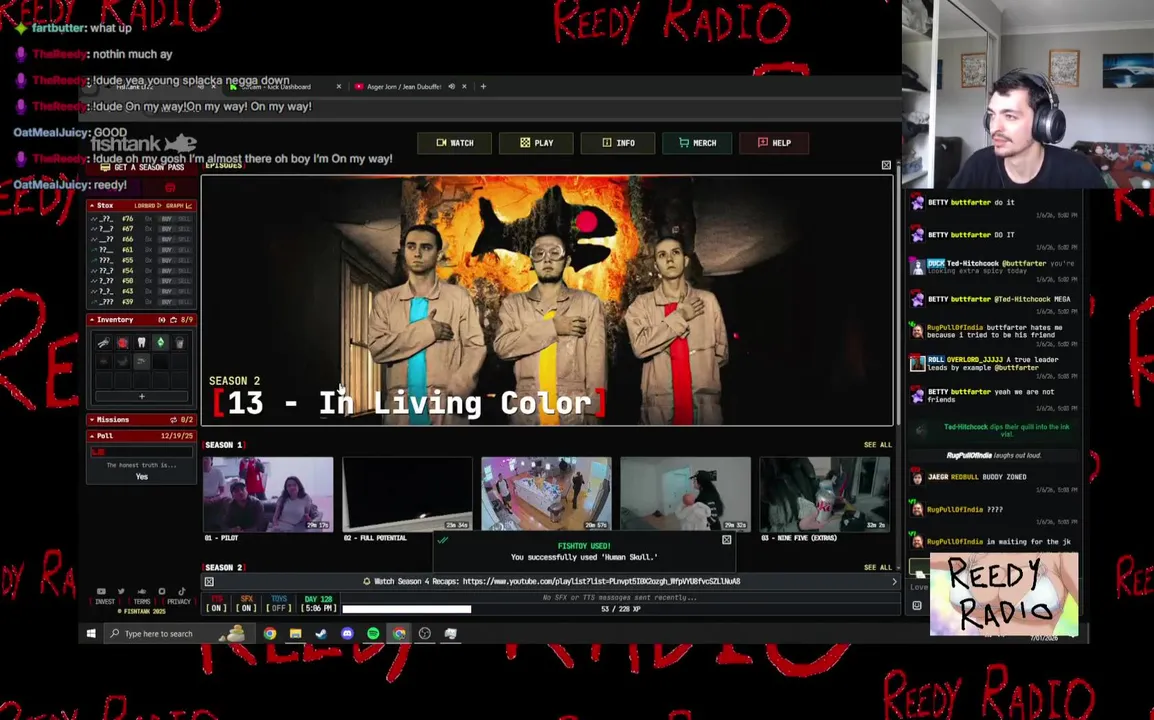
Task: Buy the #61 stock
Action: coord(166,250)
